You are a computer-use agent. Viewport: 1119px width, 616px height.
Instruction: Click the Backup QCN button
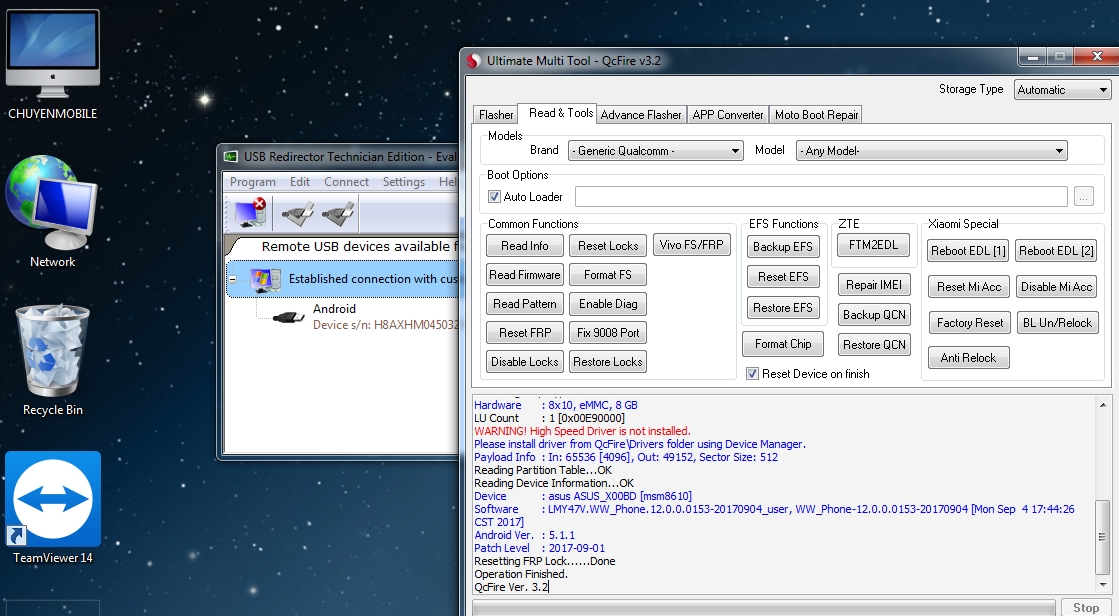(874, 315)
